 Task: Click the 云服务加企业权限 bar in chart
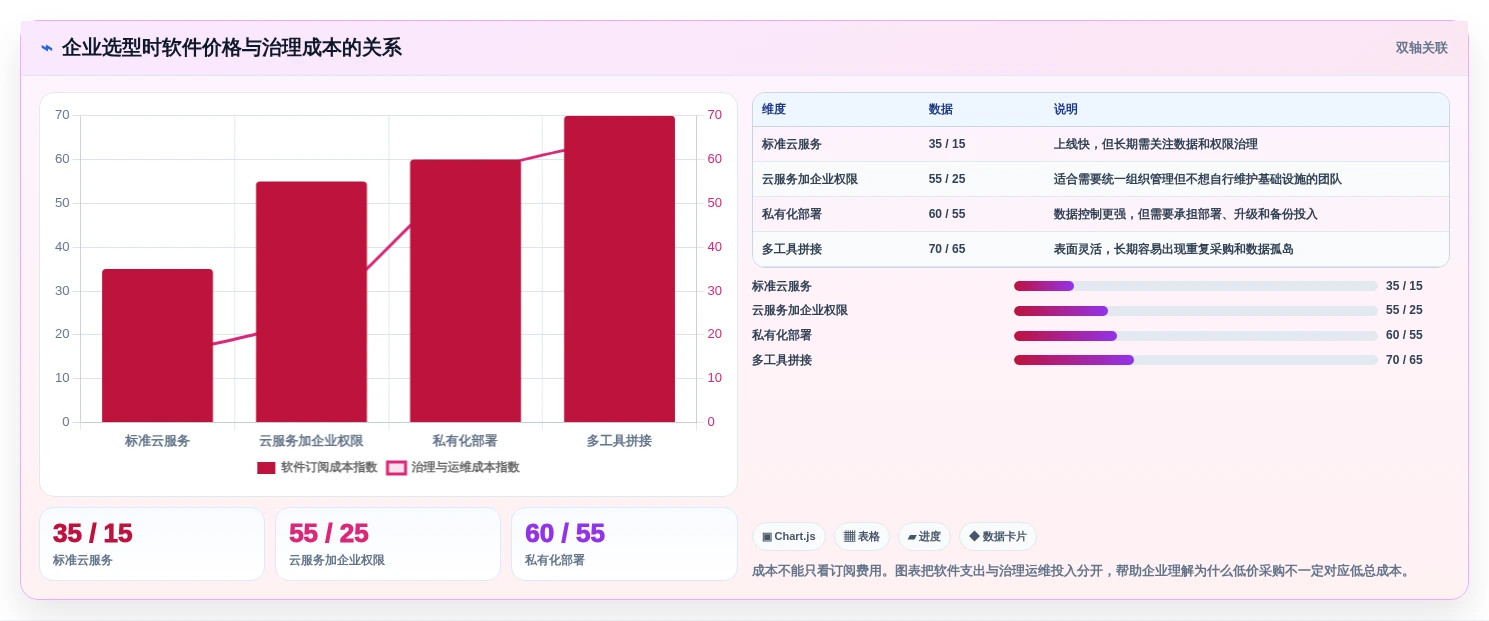pyautogui.click(x=311, y=302)
